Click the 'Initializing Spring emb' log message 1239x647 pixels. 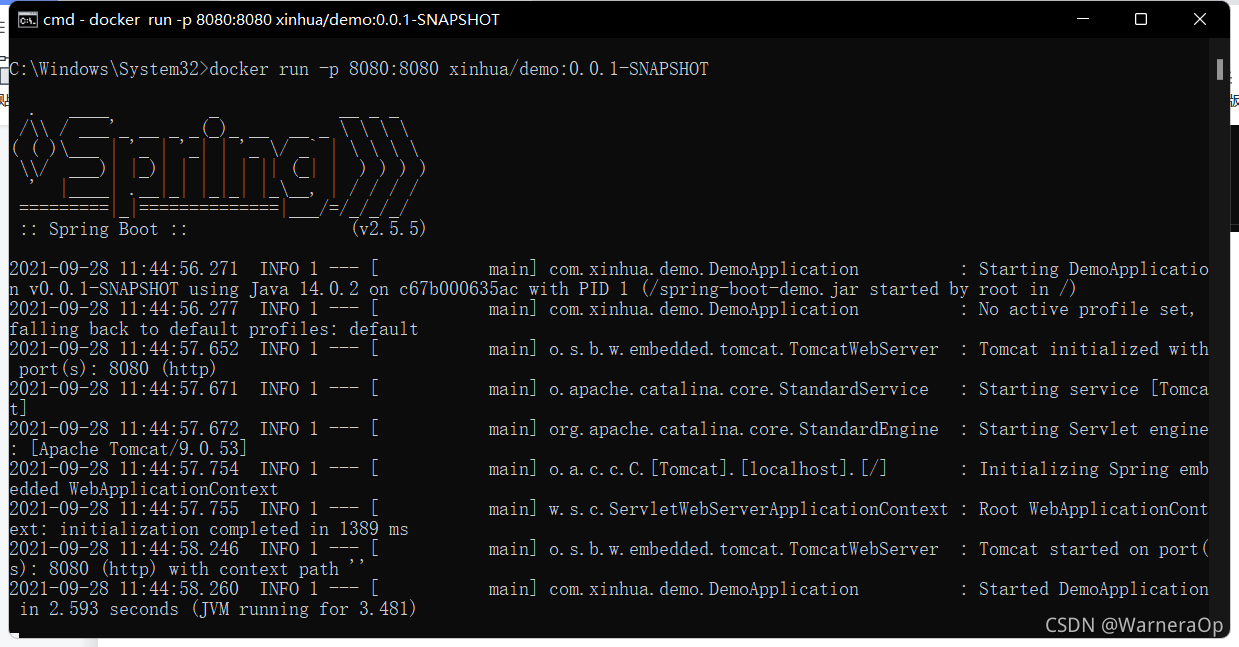click(x=1093, y=469)
